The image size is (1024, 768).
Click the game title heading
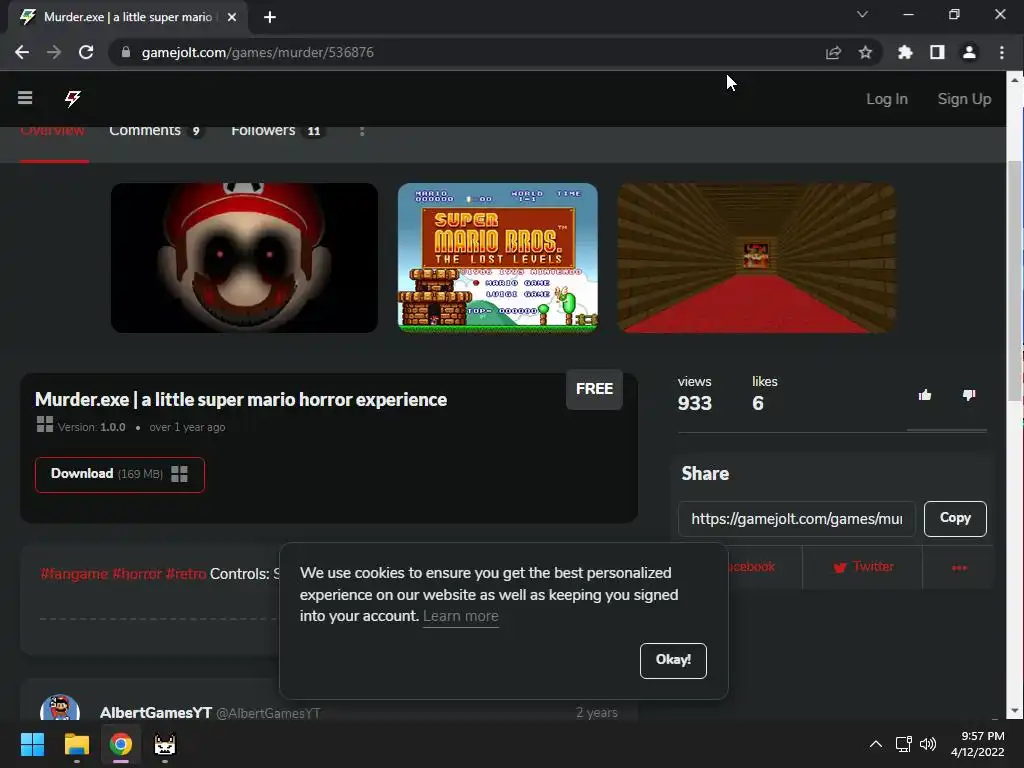click(x=241, y=400)
